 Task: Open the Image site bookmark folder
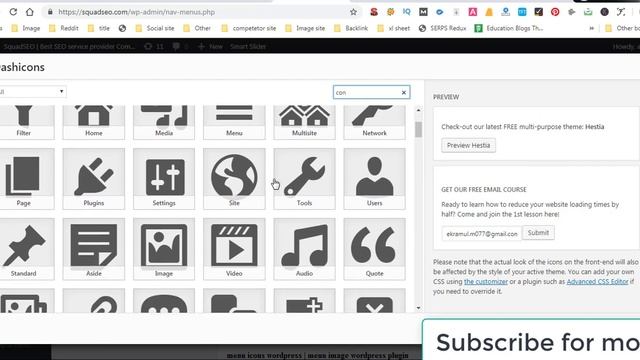[305, 28]
